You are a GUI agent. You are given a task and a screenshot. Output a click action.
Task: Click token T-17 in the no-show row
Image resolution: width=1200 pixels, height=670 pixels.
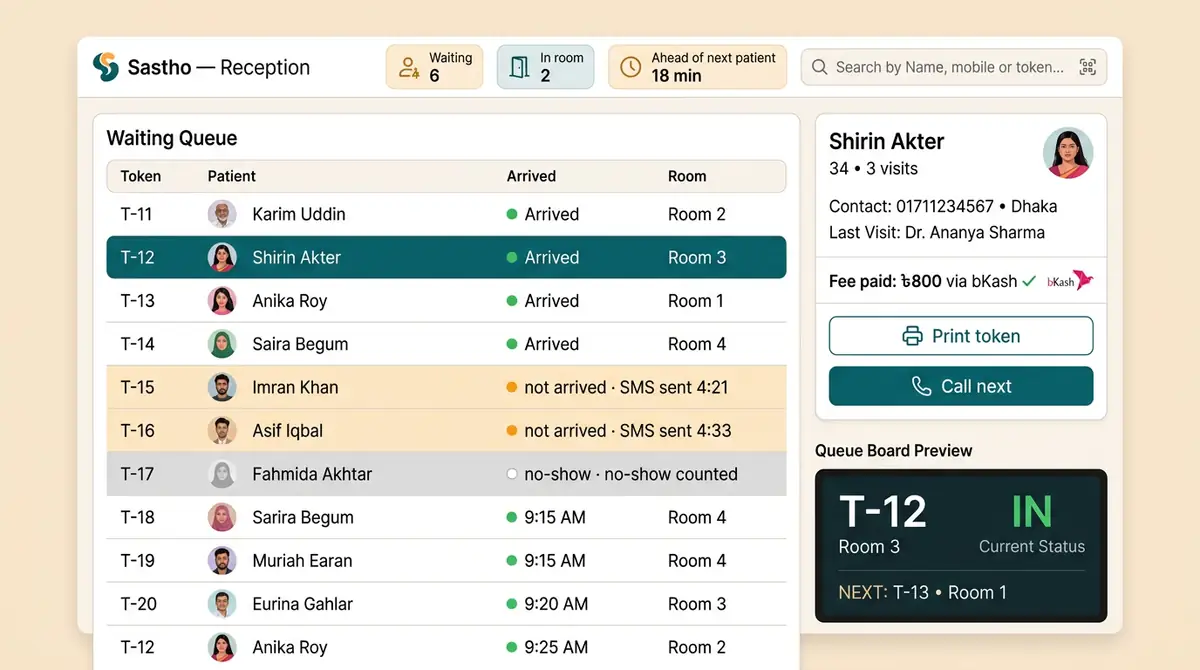pyautogui.click(x=138, y=474)
